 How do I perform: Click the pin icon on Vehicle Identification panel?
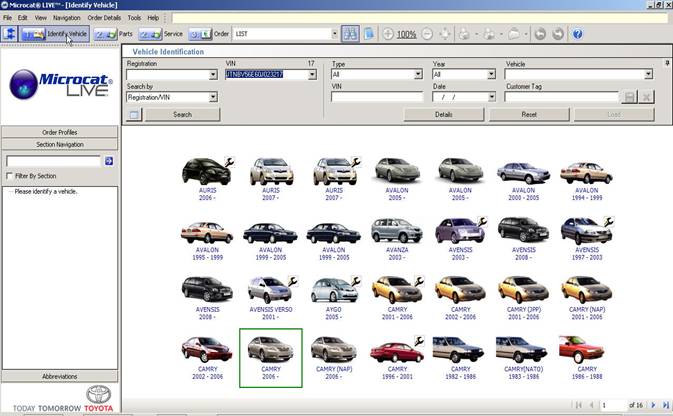pos(667,63)
